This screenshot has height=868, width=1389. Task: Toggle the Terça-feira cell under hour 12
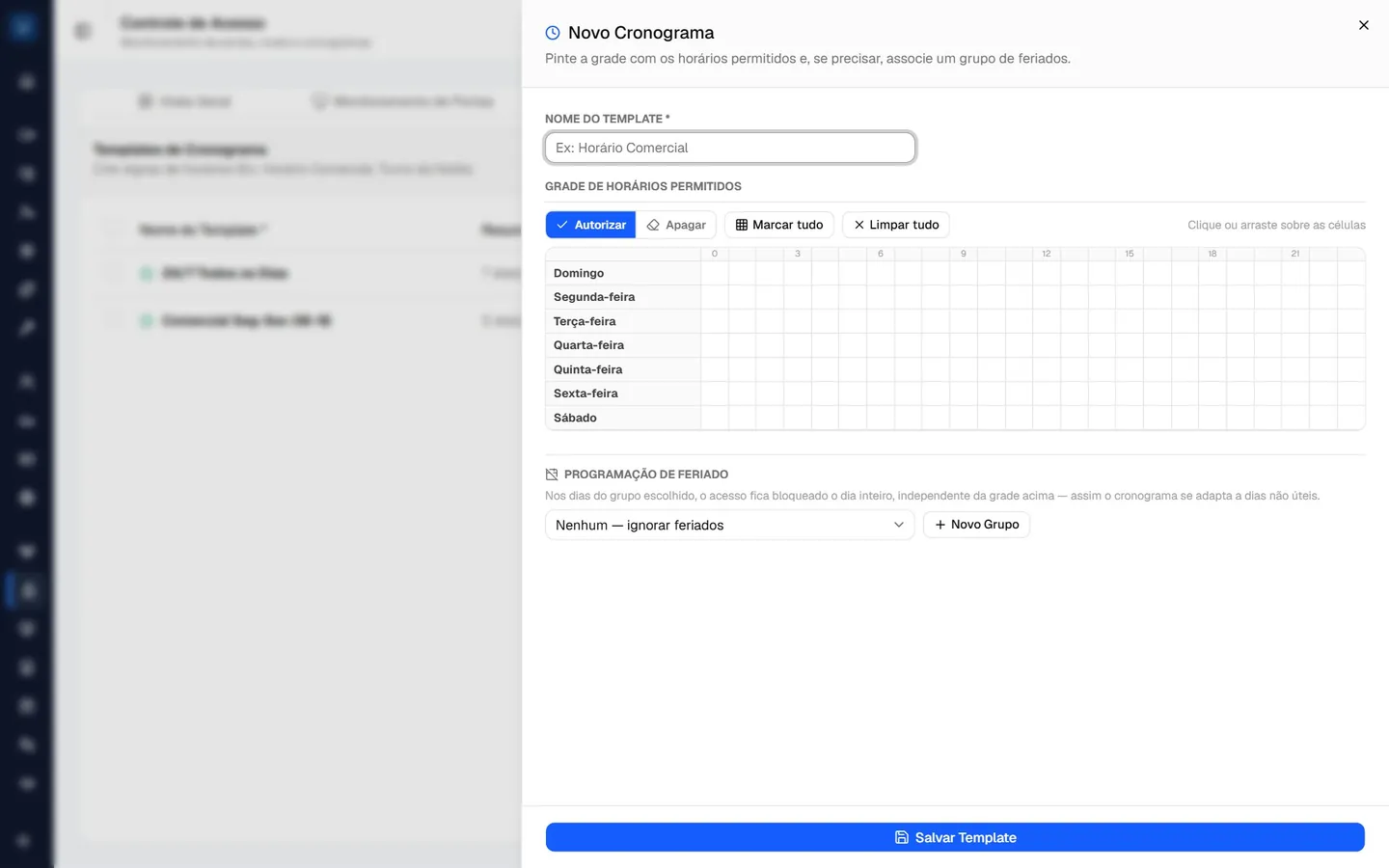[1047, 321]
